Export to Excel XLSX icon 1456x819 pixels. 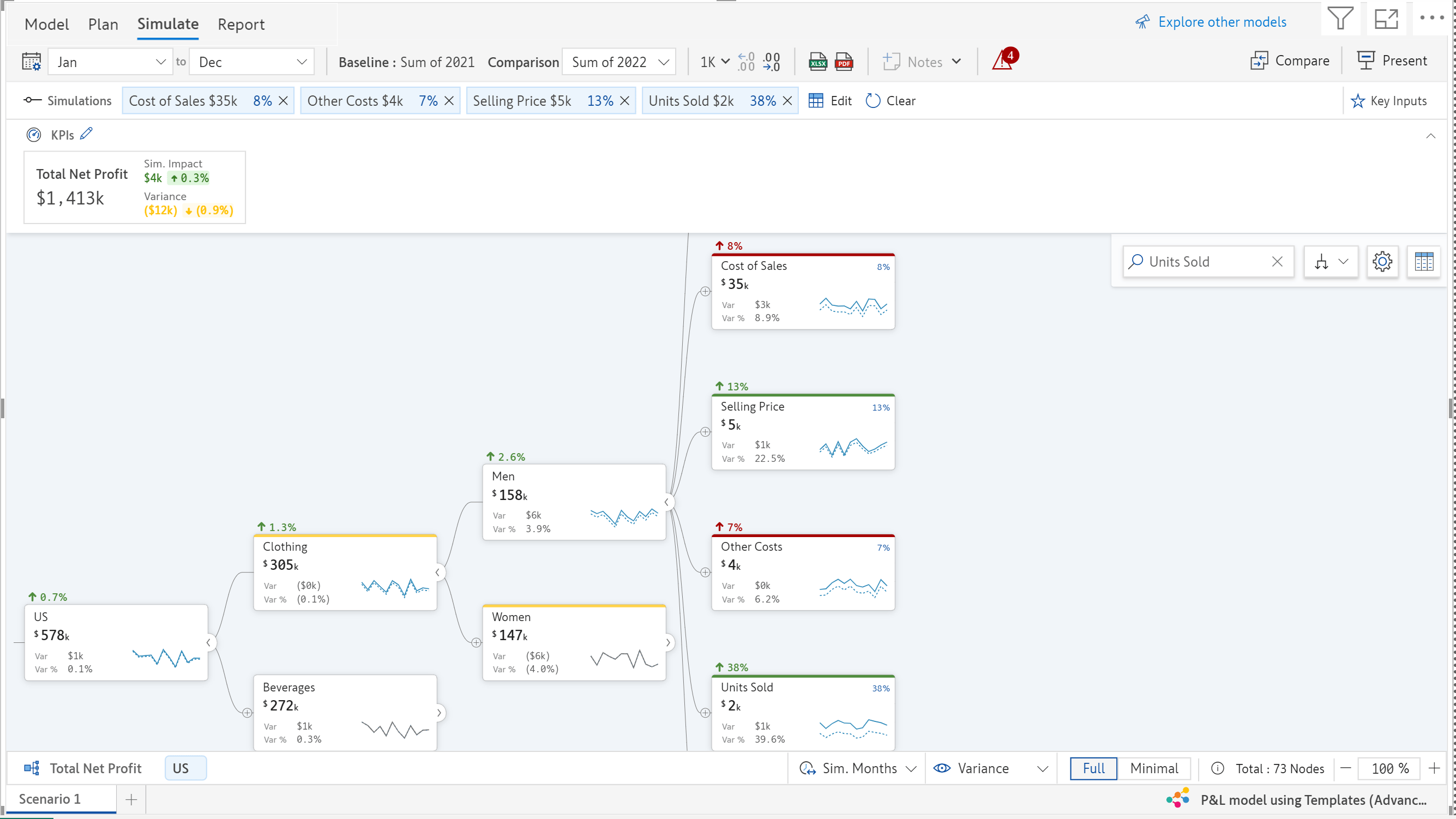(817, 62)
